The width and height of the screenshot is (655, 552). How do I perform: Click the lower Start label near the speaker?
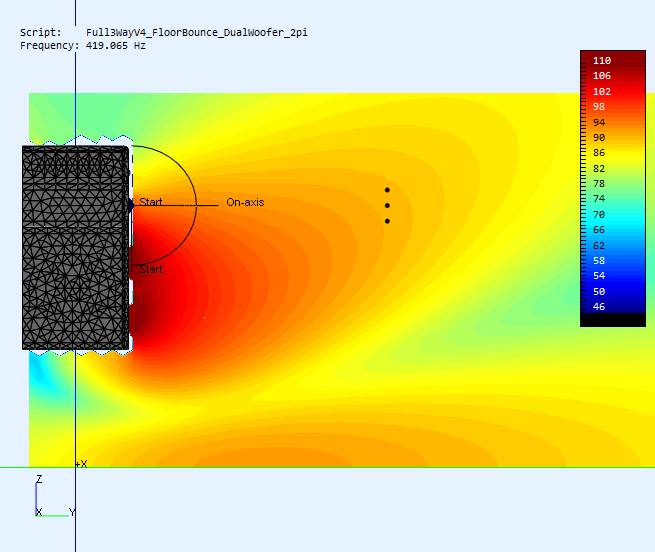[151, 269]
